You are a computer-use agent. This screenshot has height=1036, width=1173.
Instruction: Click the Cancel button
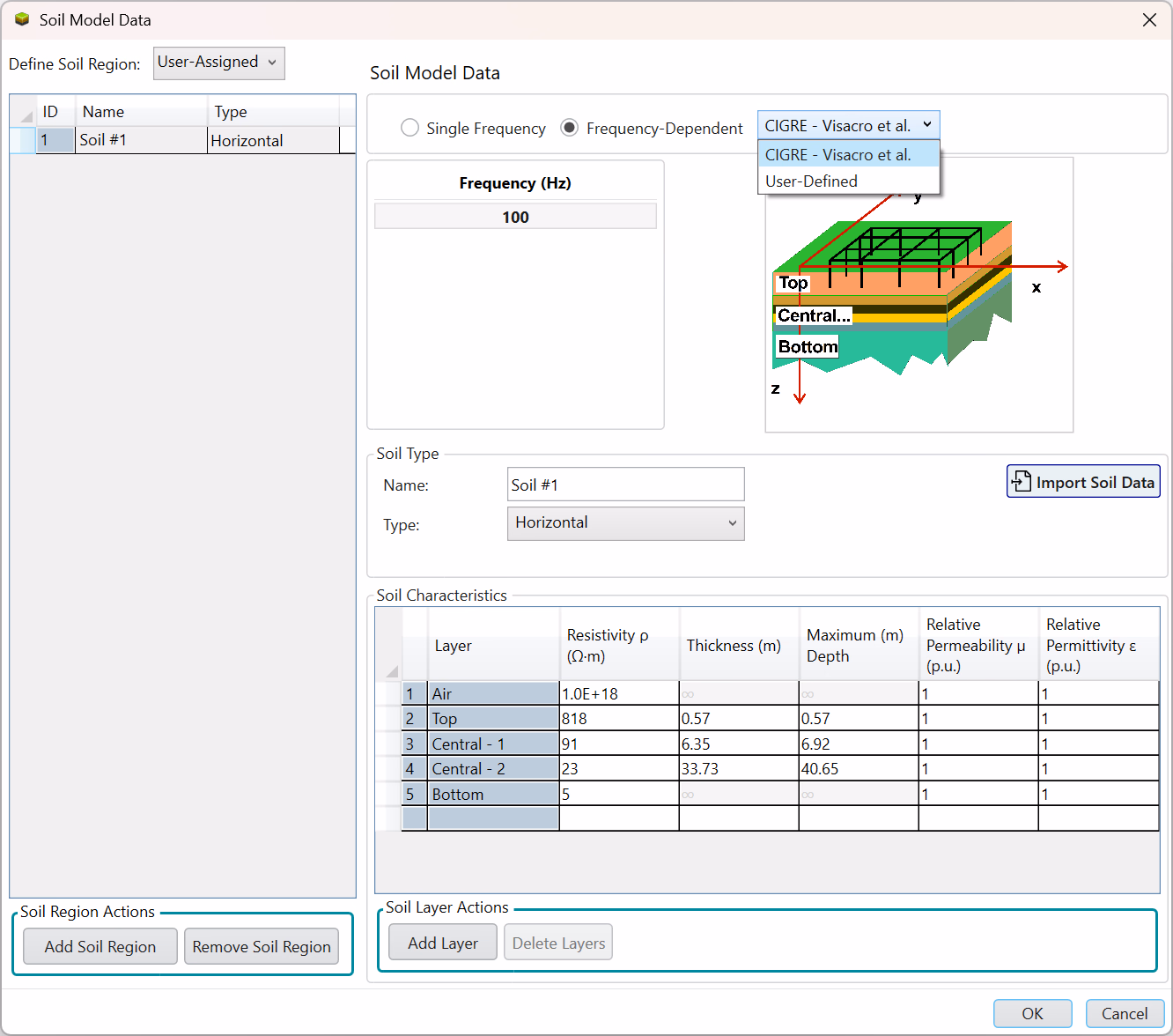(1125, 1013)
